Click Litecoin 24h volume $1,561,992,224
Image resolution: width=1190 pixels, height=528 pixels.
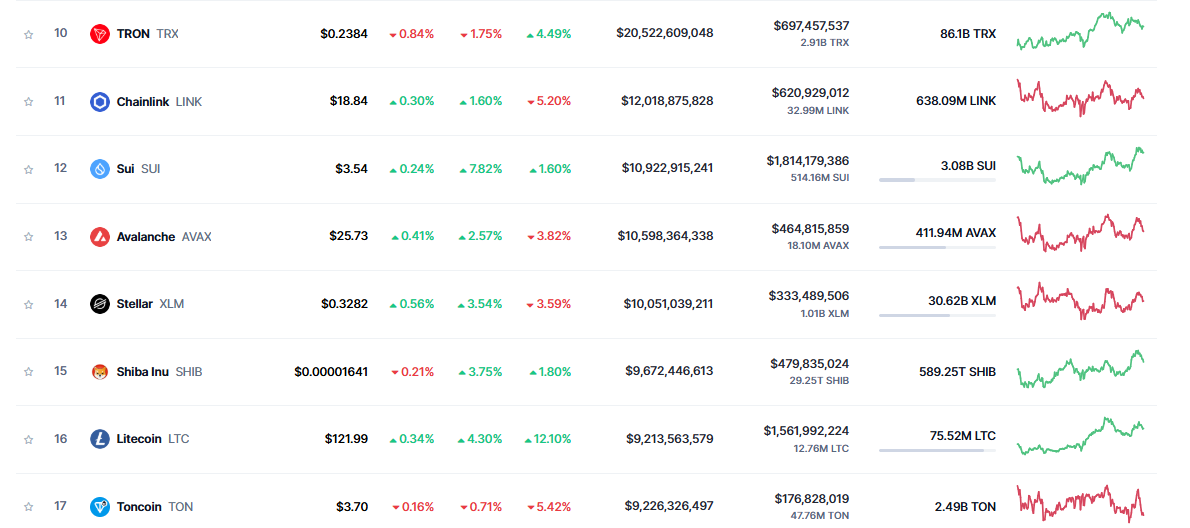(x=807, y=431)
